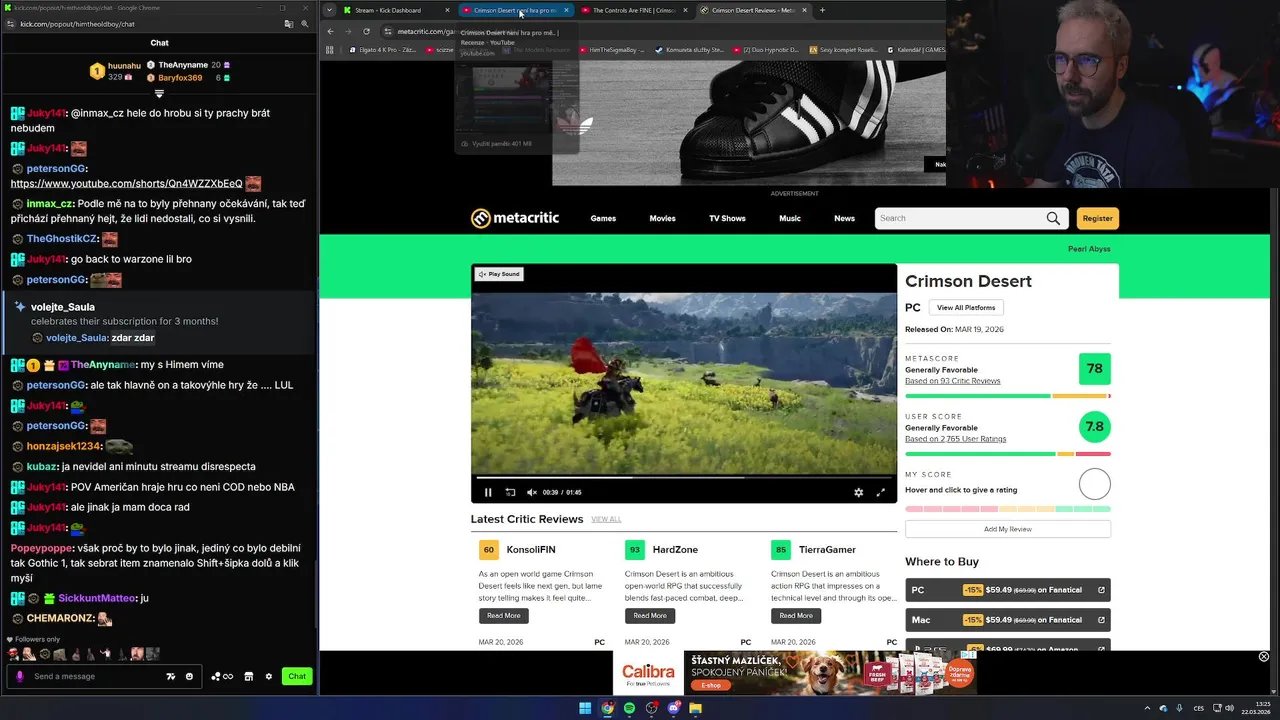Open Based on 2,765 User Ratings link
The height and width of the screenshot is (720, 1280).
point(955,439)
